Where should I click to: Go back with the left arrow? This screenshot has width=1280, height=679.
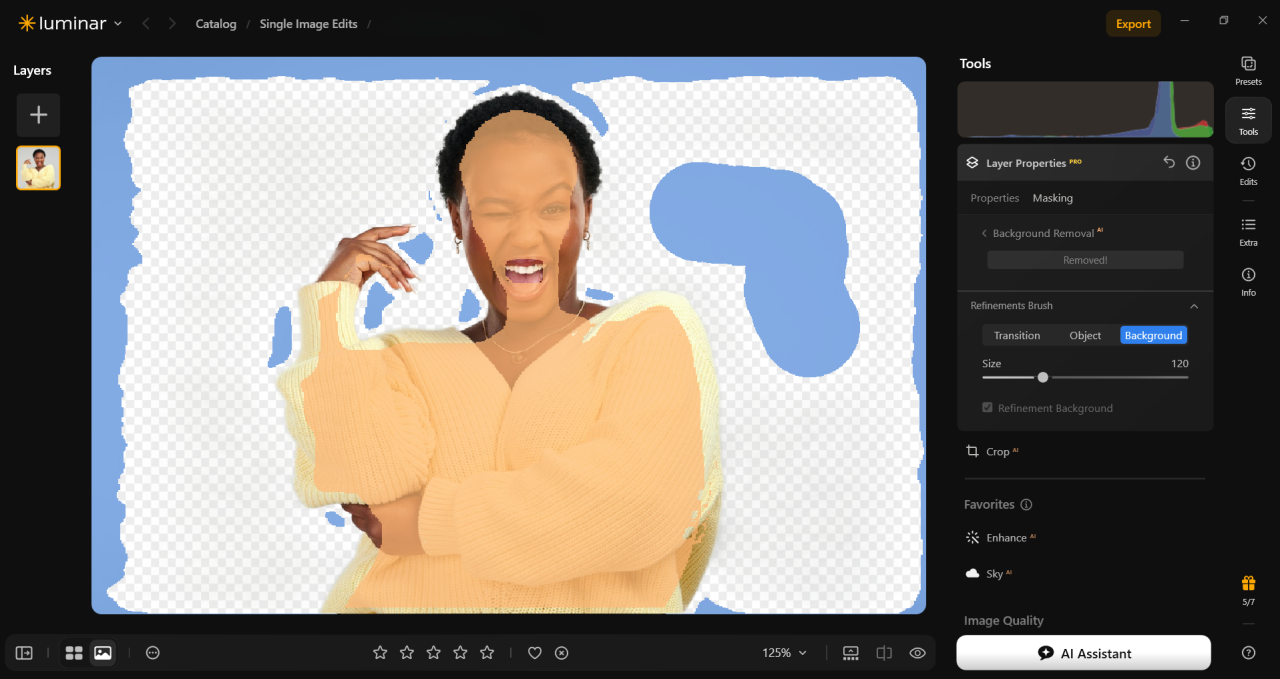[x=146, y=23]
